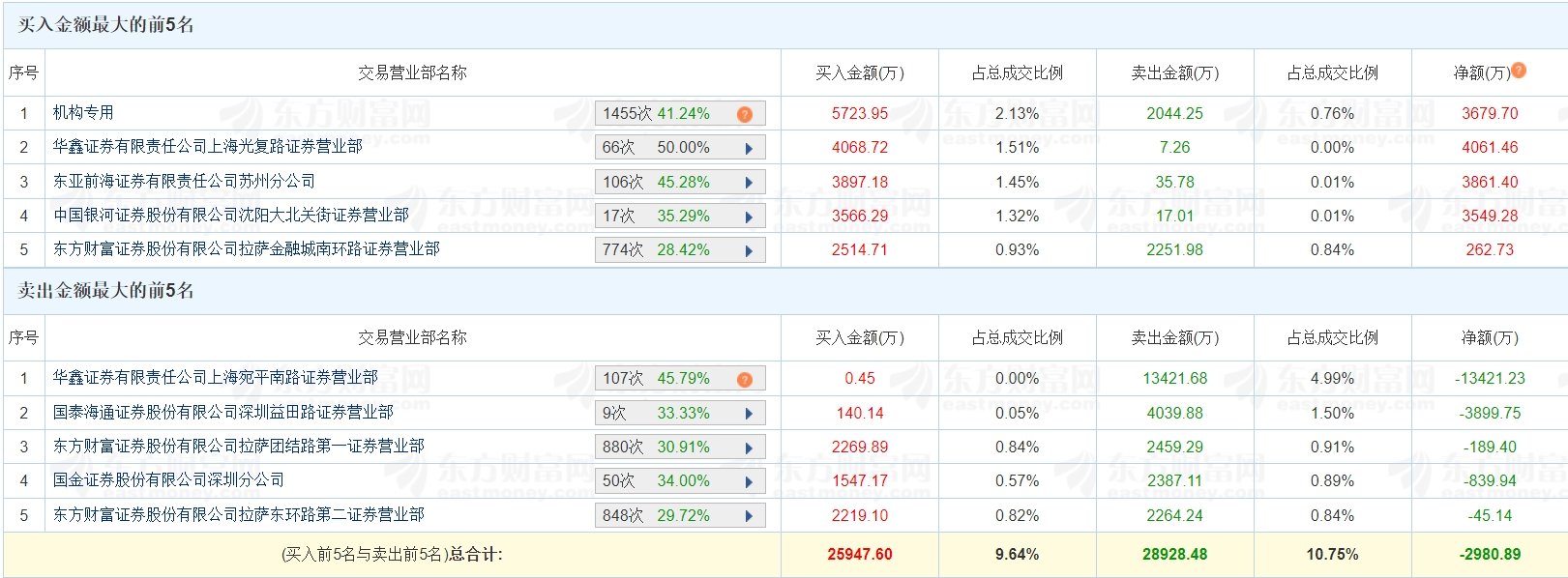This screenshot has height=578, width=1568.
Task: Click the buy amount "3566.29"
Action: (x=860, y=217)
